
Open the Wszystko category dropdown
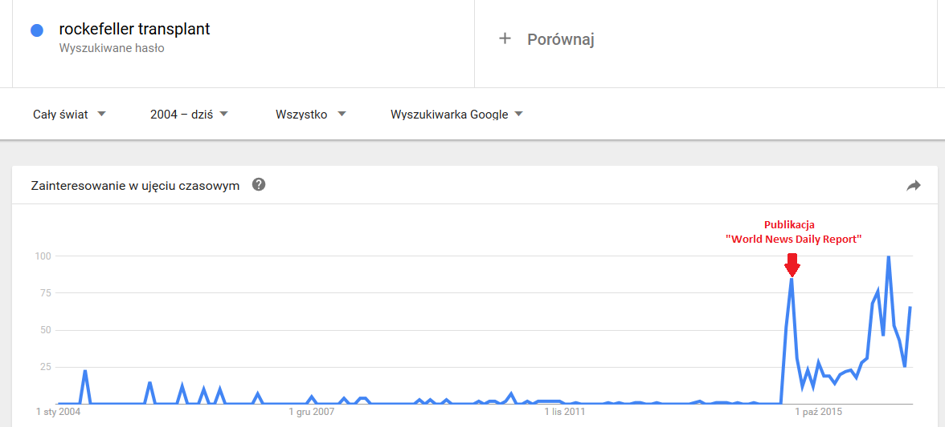[x=310, y=114]
